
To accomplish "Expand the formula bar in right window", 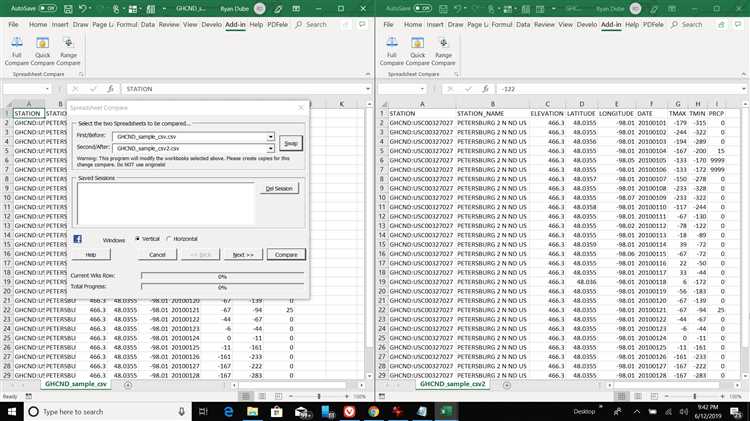I will tap(744, 89).
